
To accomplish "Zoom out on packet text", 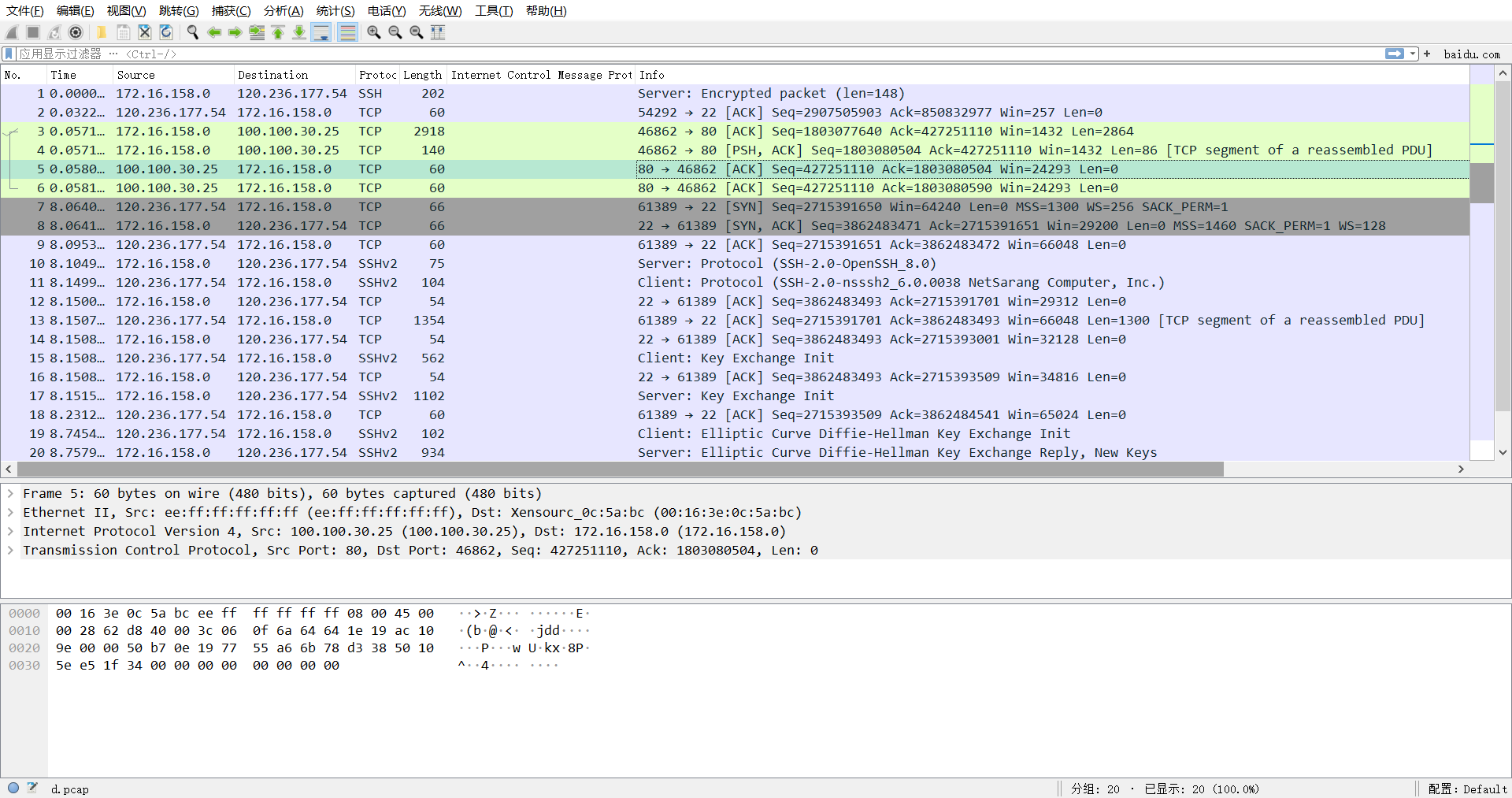I will point(395,32).
